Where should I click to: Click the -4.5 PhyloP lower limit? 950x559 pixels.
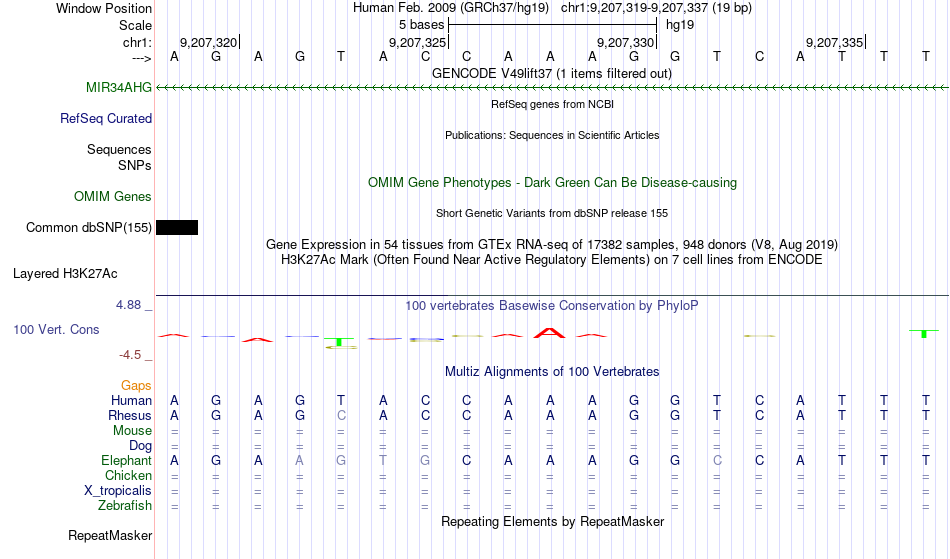pyautogui.click(x=130, y=354)
